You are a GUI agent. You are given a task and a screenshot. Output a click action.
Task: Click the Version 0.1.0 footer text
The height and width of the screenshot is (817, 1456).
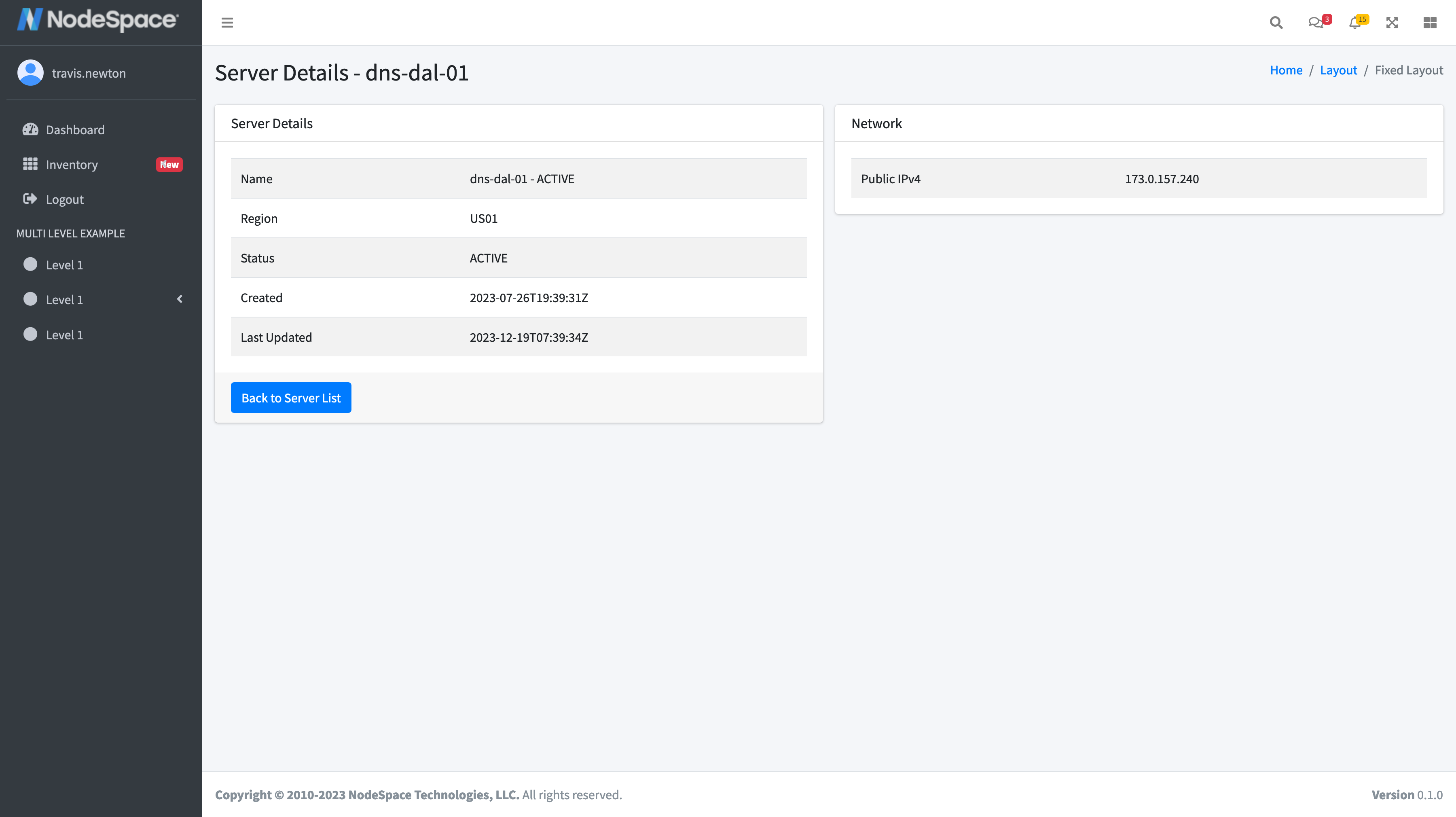click(1407, 794)
